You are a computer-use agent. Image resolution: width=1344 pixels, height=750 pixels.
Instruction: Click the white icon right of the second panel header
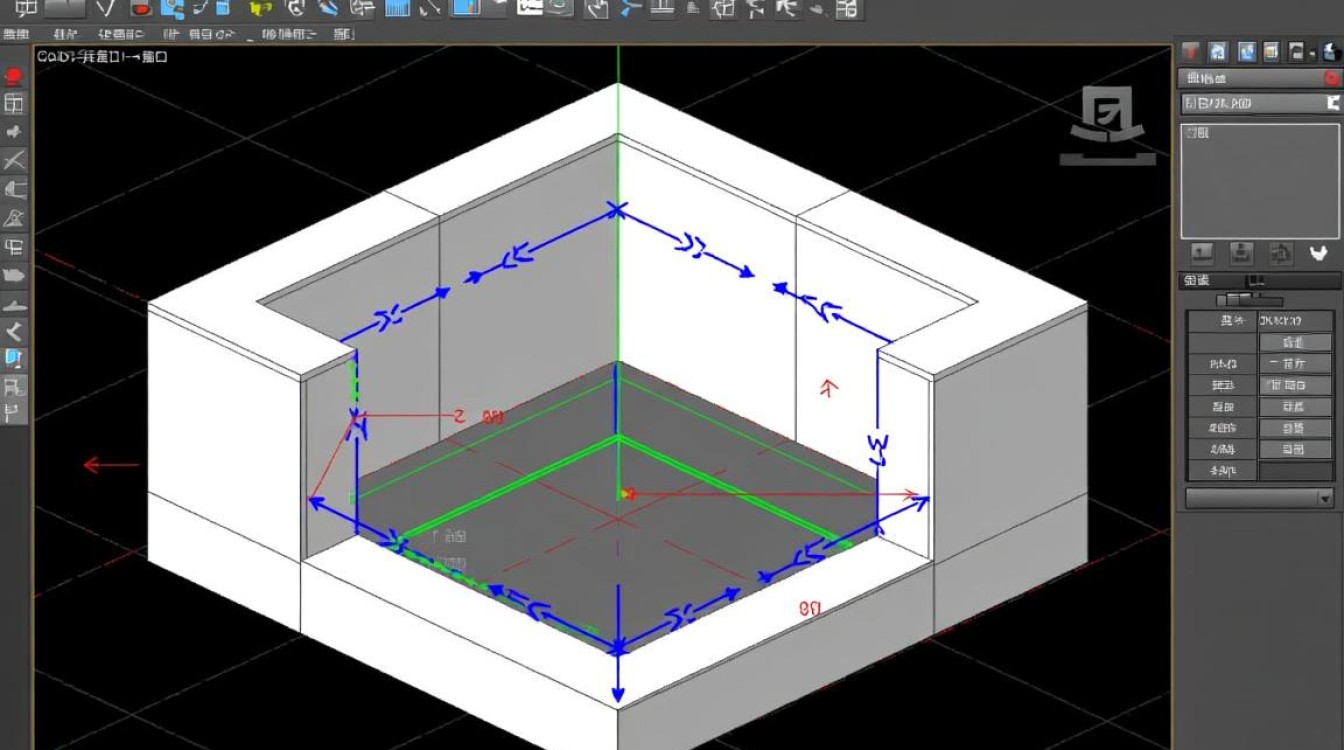[1332, 103]
